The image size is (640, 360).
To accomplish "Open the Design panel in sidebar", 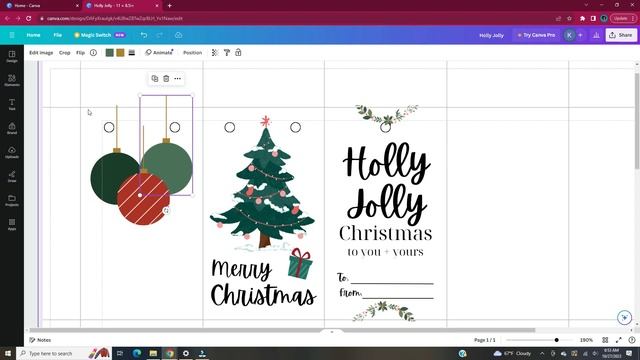I will 12,56.
